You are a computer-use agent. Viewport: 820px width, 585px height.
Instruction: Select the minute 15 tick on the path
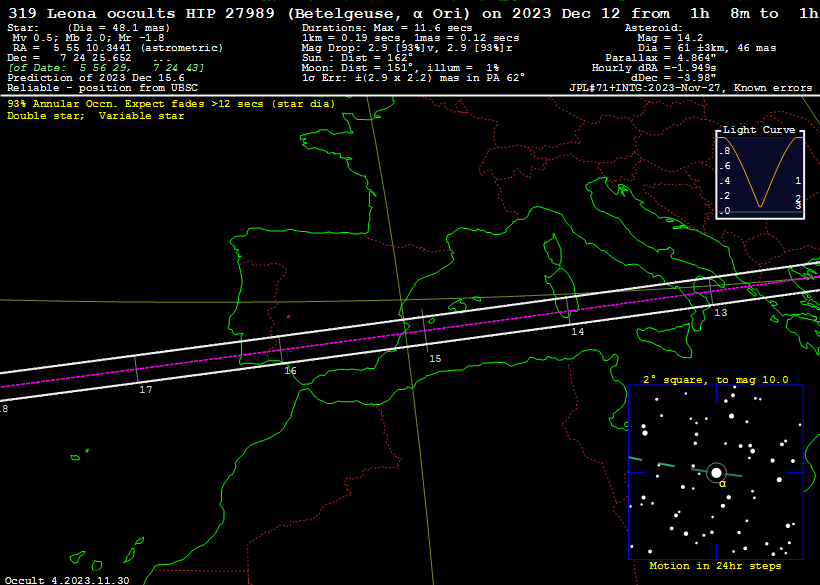pos(425,331)
